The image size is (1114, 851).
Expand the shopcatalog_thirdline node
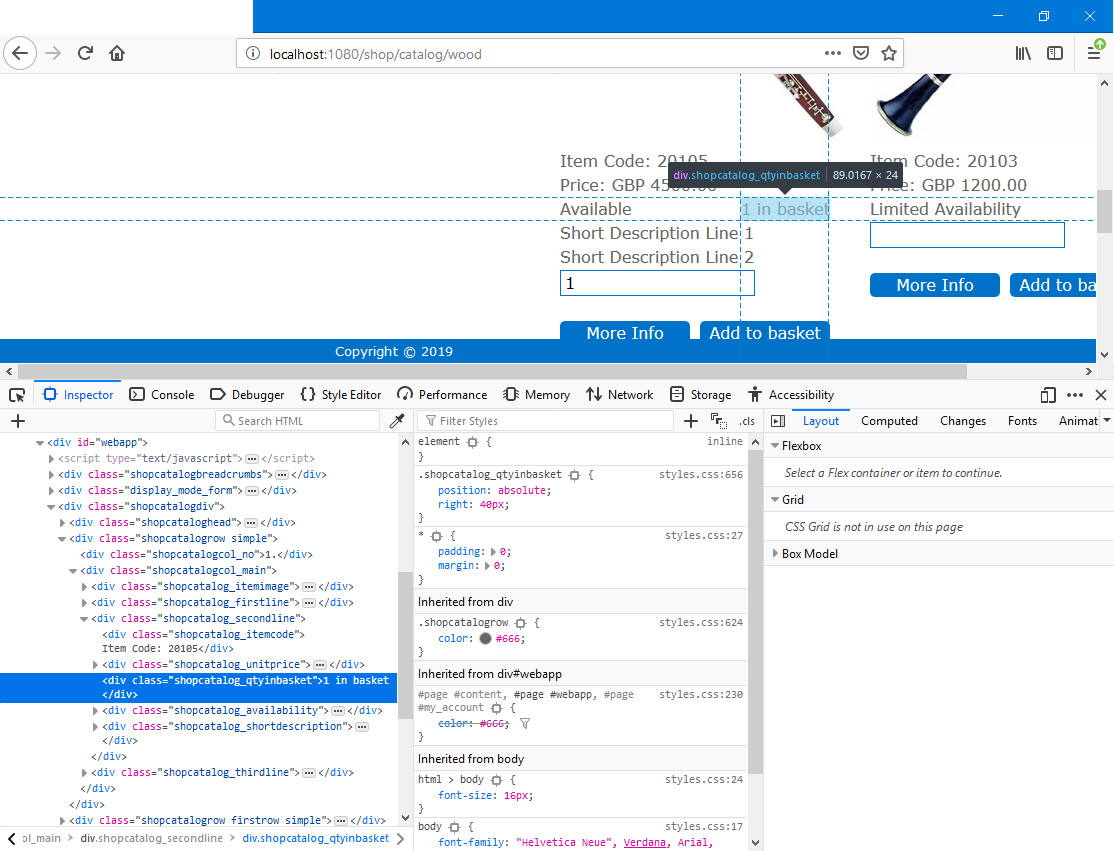tap(84, 773)
